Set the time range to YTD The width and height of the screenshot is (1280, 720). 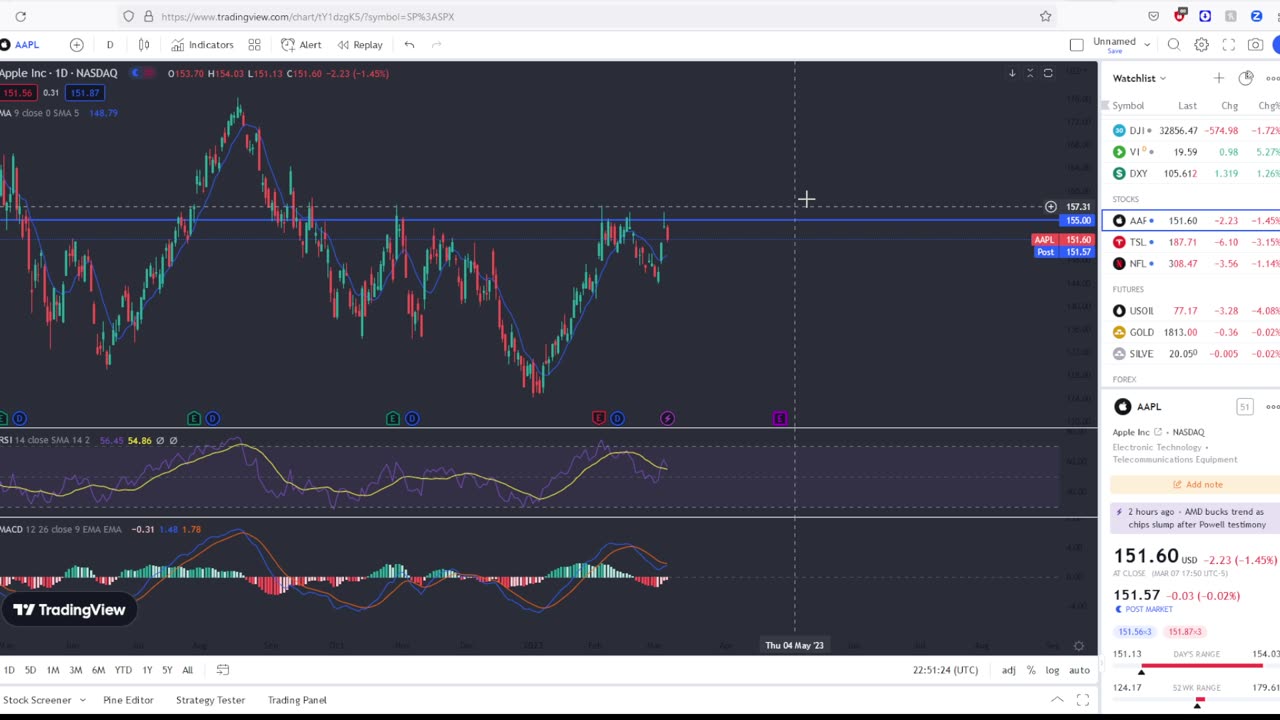(x=123, y=670)
